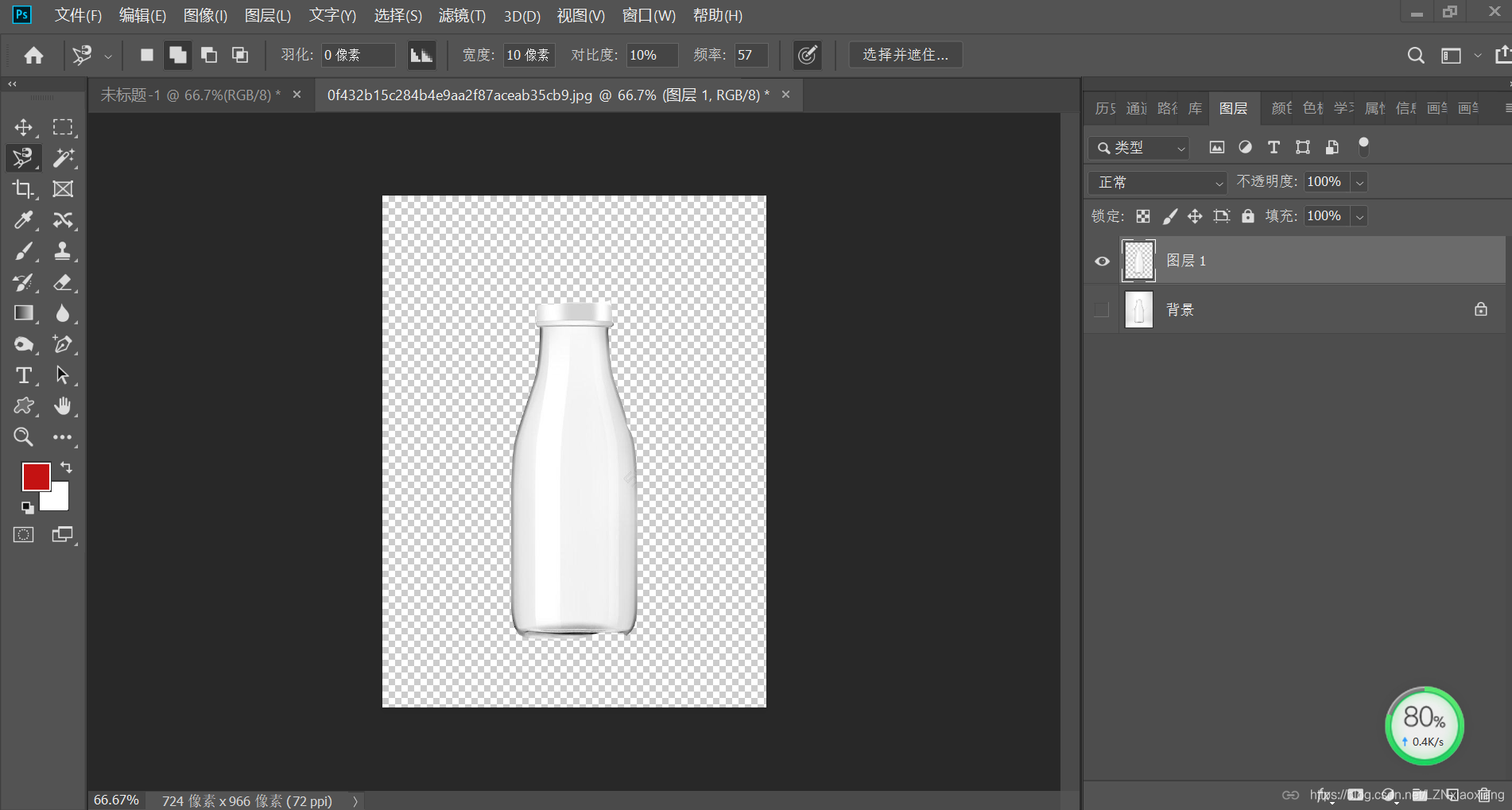The image size is (1512, 810).
Task: Open the 滤镜(T) menu
Action: [462, 15]
